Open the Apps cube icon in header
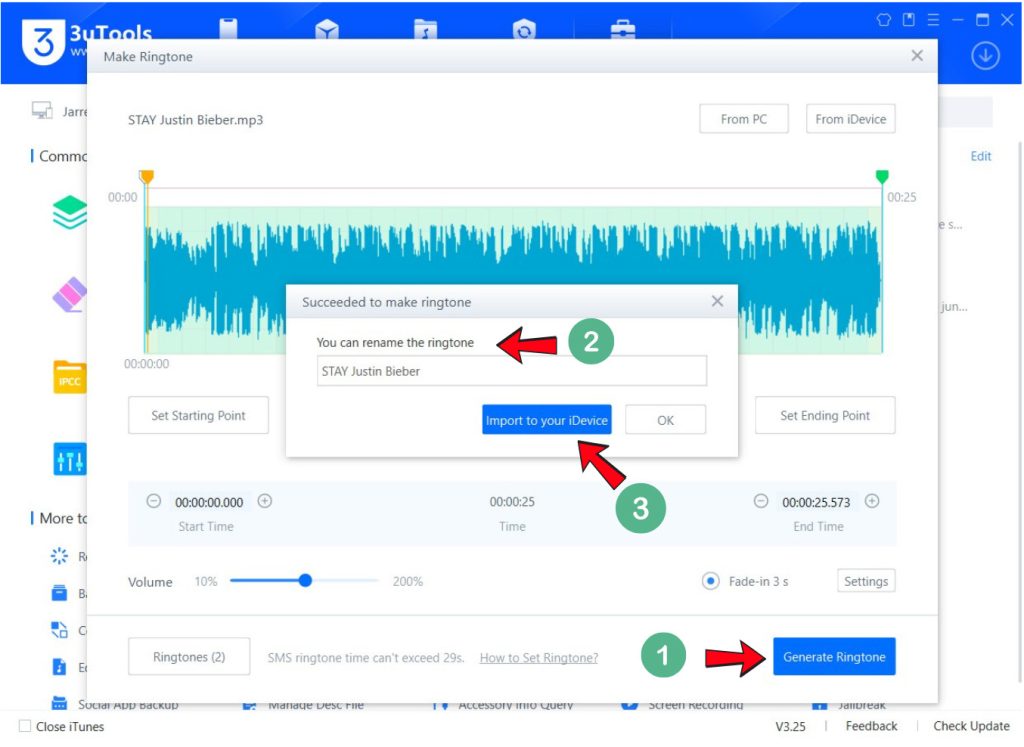The height and width of the screenshot is (747, 1024). (327, 29)
